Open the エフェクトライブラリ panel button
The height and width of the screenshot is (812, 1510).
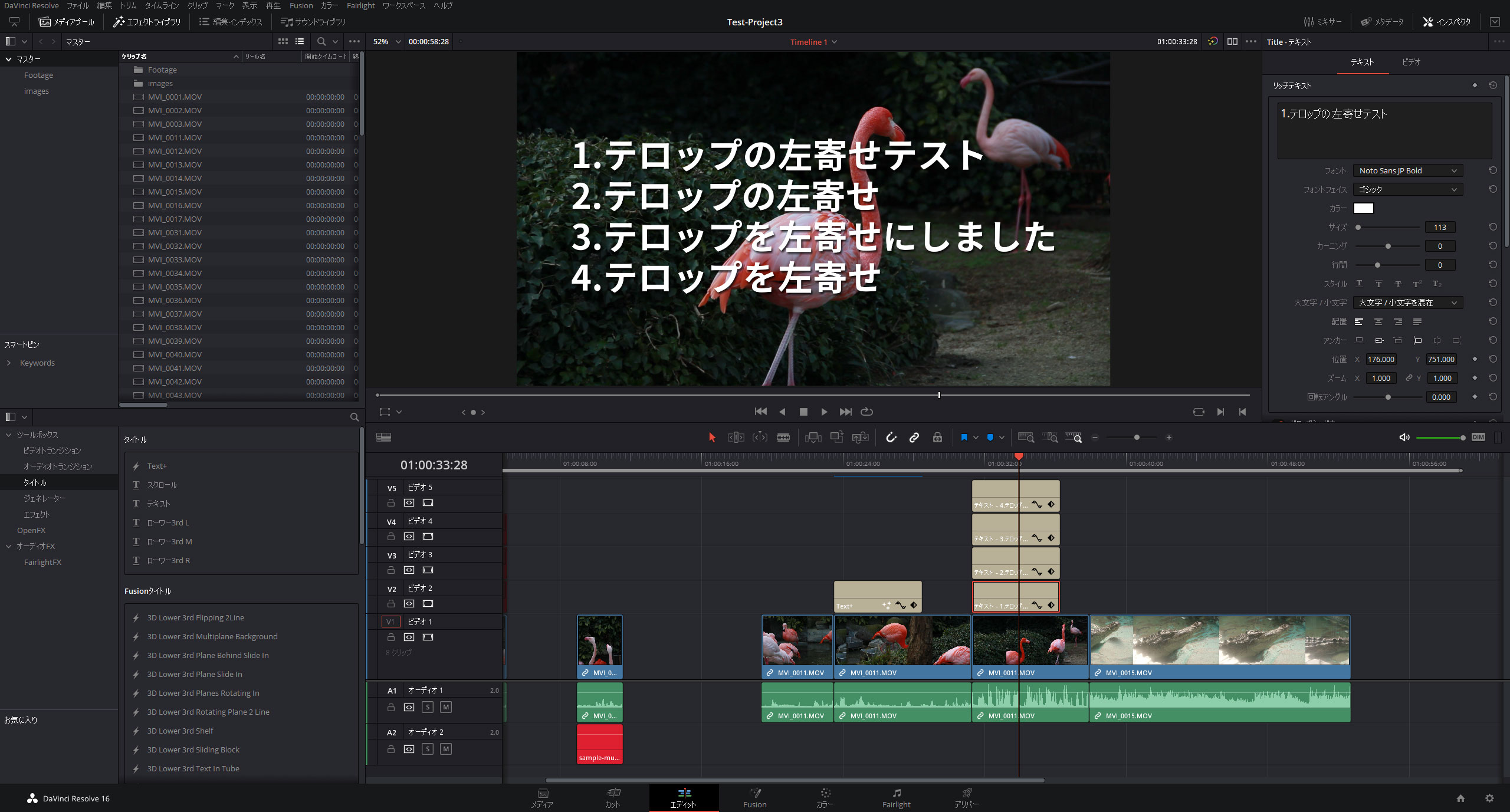147,22
